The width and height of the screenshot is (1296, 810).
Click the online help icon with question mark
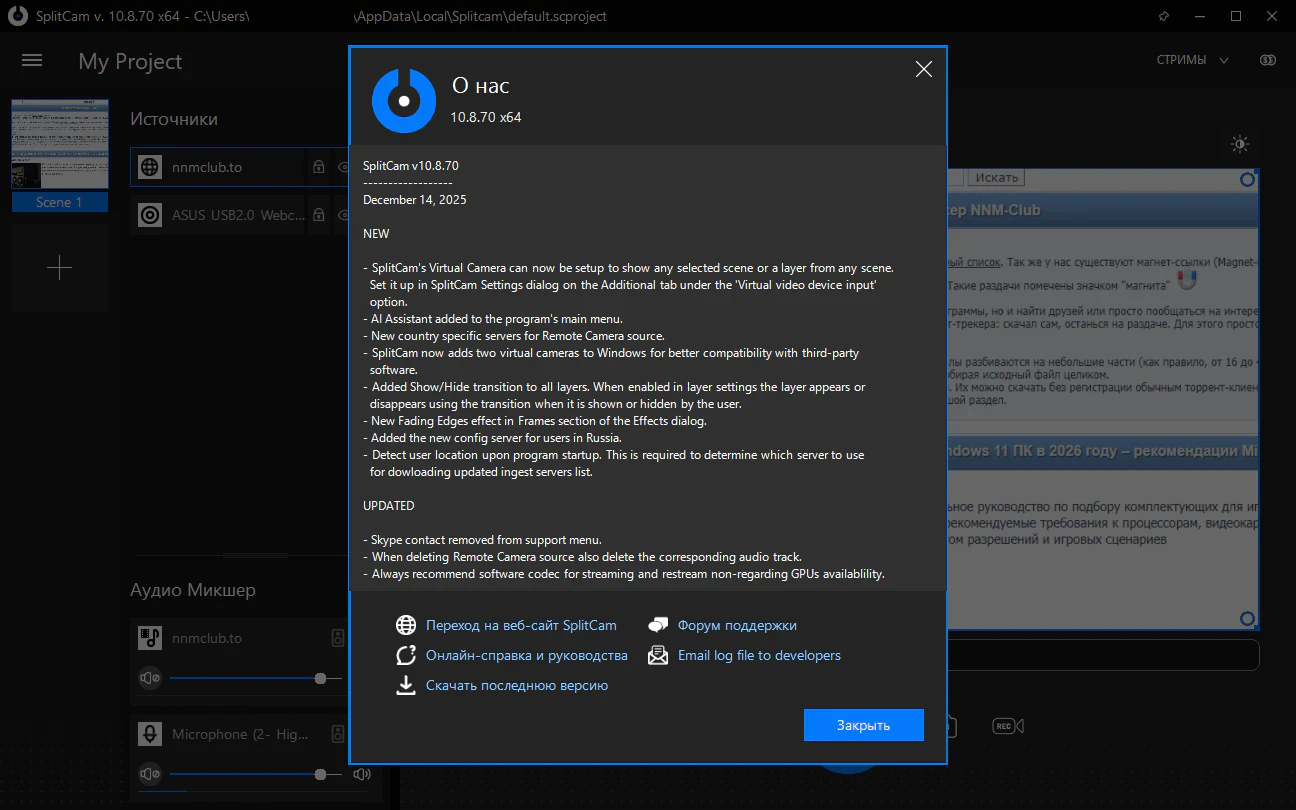click(x=406, y=655)
